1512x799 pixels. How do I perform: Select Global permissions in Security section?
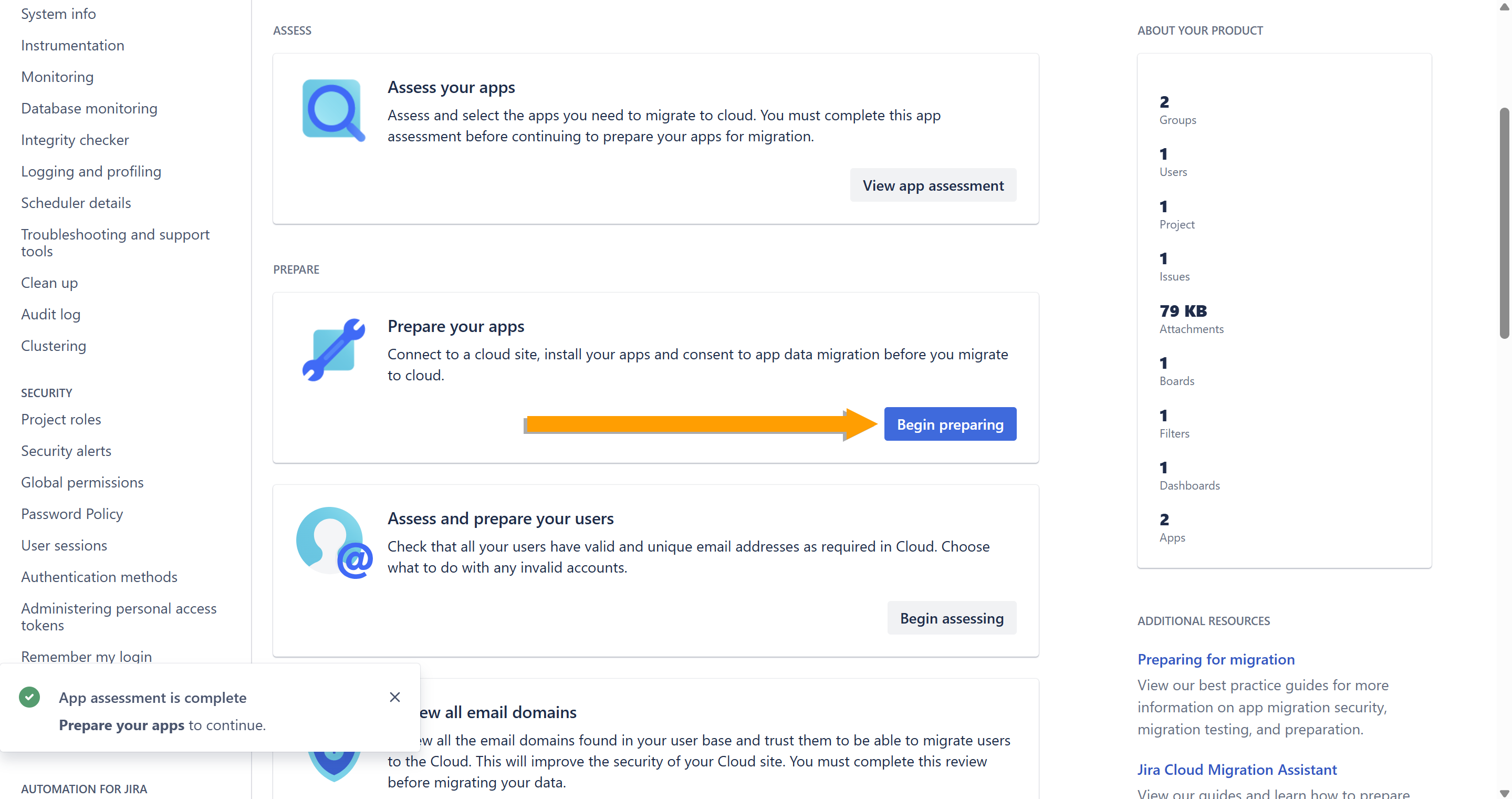(82, 482)
